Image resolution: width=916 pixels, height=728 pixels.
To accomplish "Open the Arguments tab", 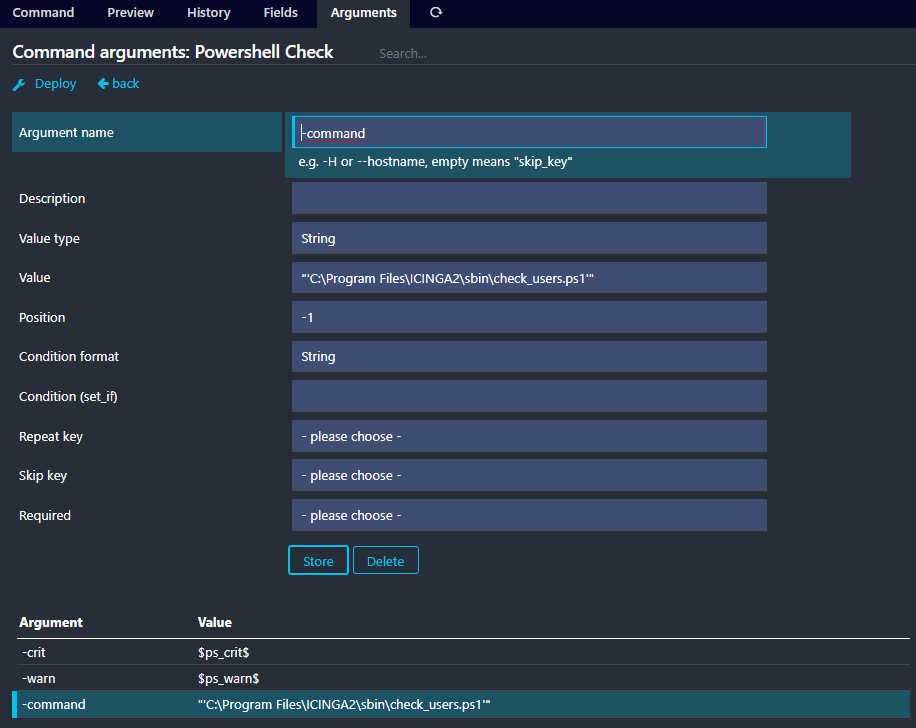I will click(x=363, y=13).
